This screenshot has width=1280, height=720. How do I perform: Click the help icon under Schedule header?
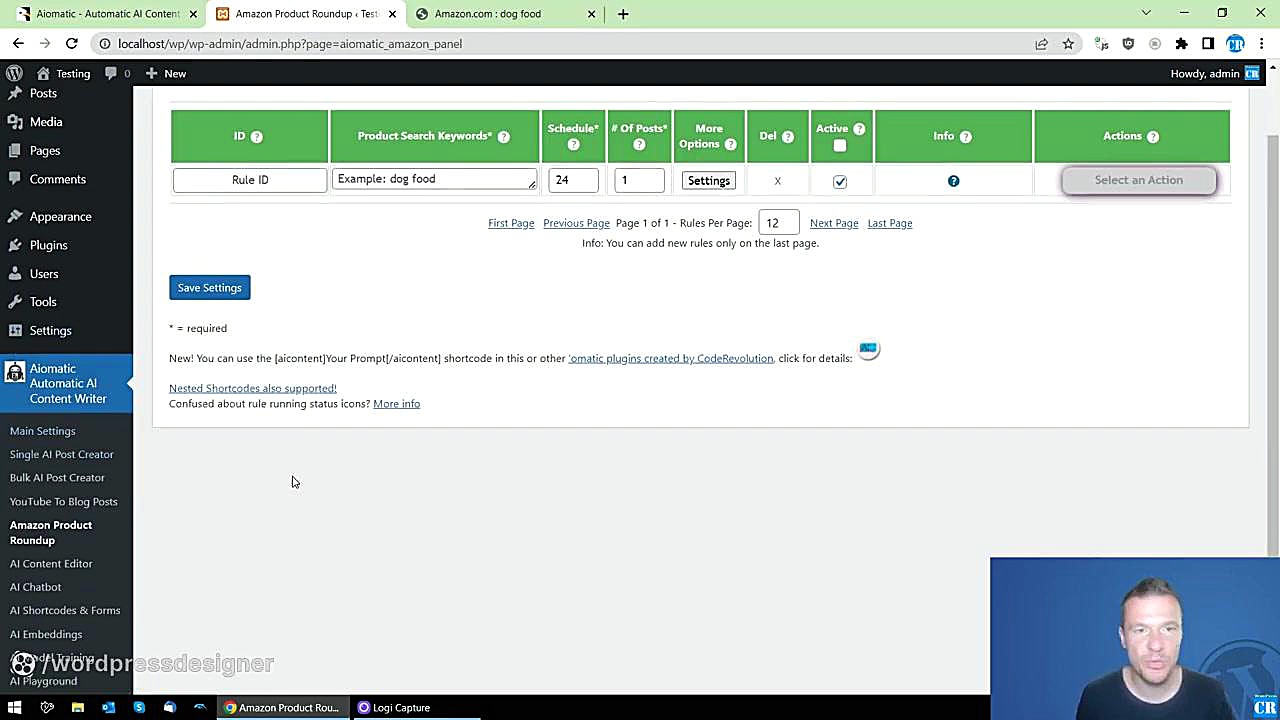573,145
